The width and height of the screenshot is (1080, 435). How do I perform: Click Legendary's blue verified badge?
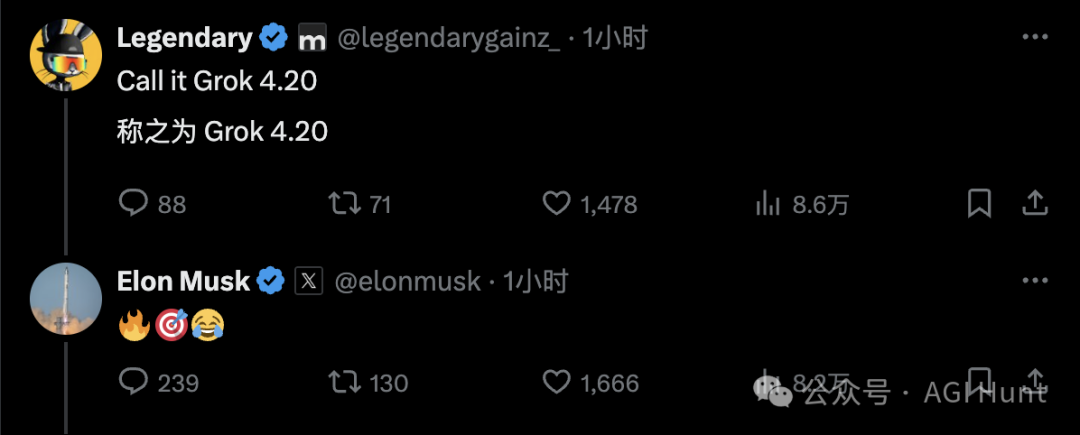(x=274, y=39)
